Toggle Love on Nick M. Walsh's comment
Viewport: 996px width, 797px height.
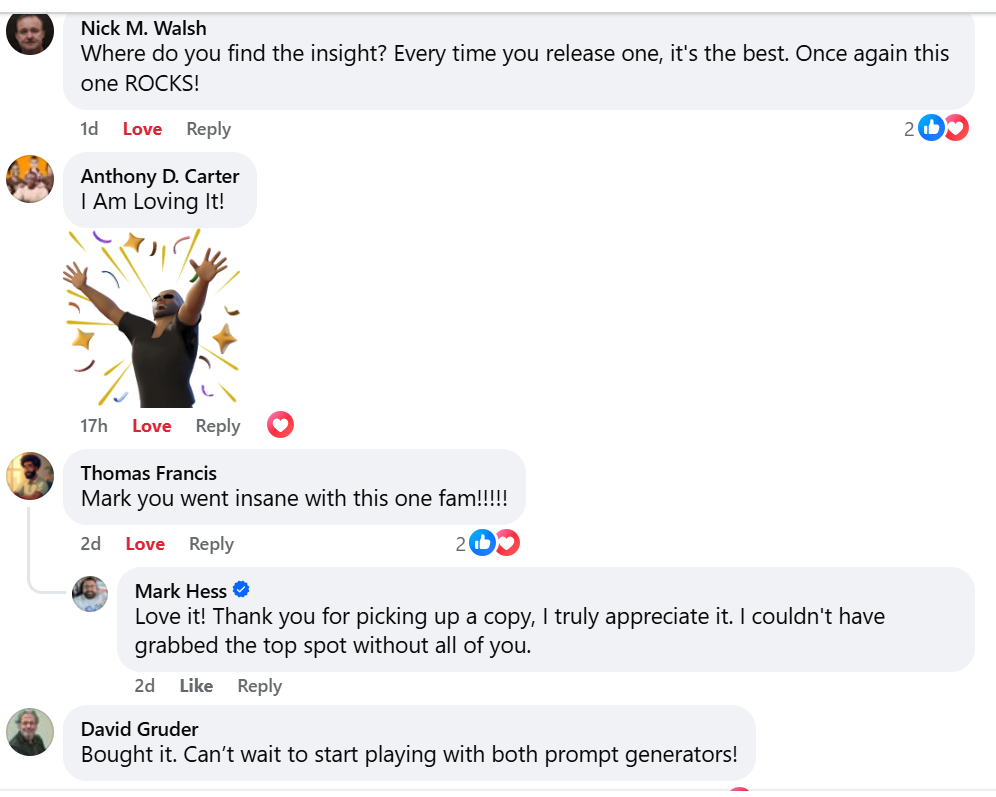click(x=142, y=129)
